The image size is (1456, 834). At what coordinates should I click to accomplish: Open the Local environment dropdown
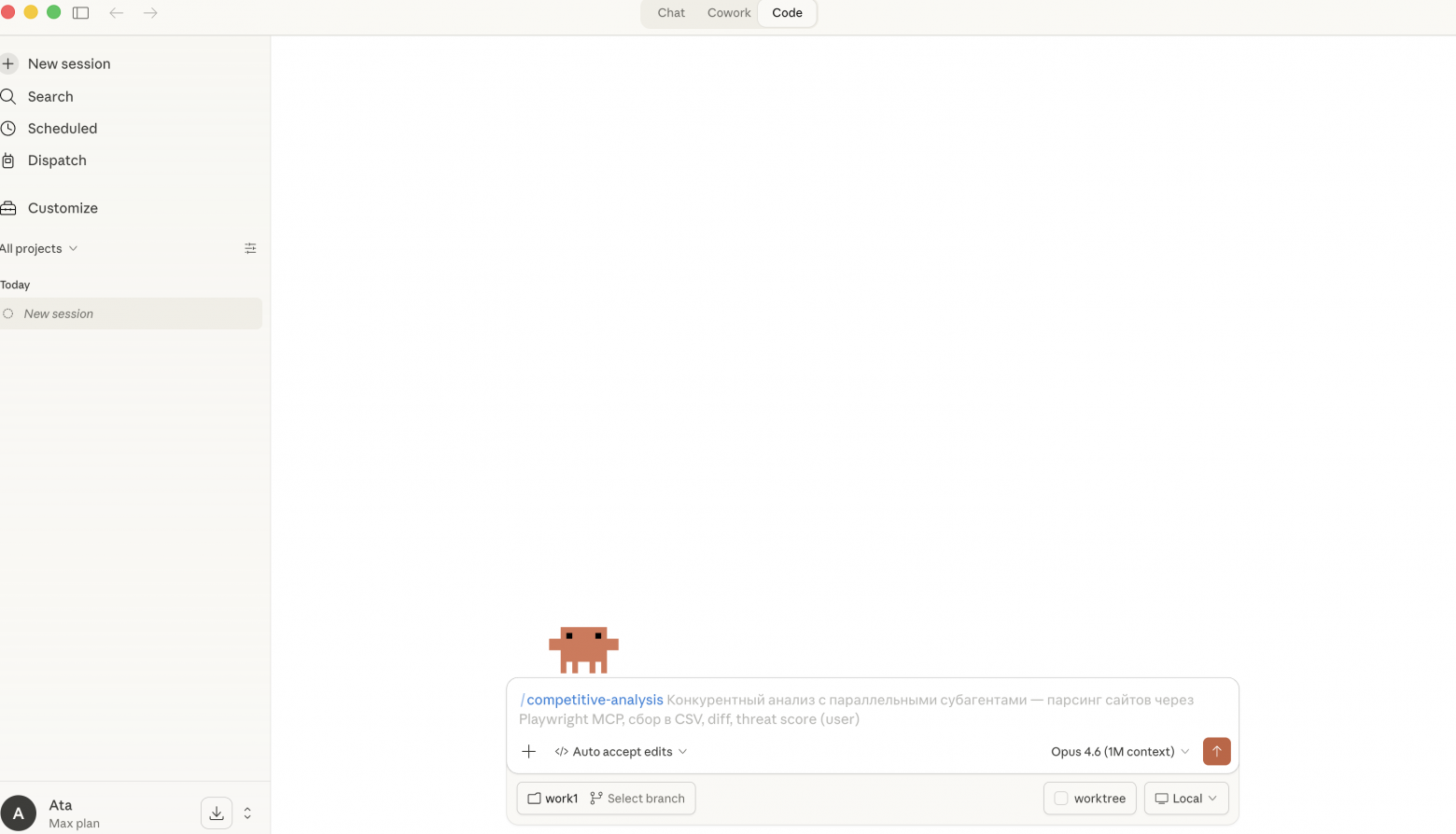pos(1185,799)
